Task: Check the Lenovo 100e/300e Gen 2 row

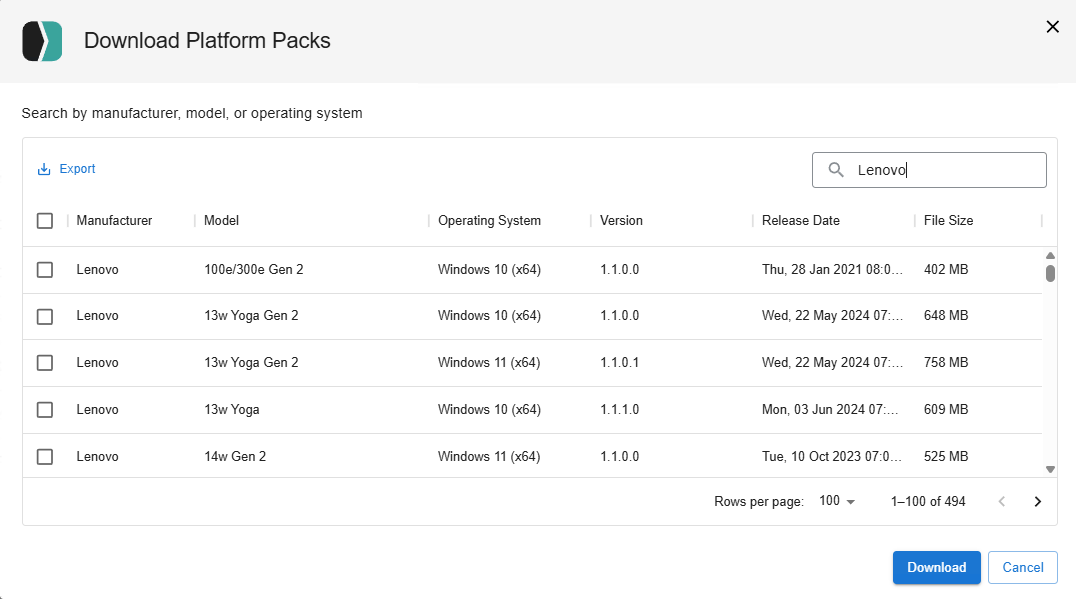Action: (x=45, y=270)
